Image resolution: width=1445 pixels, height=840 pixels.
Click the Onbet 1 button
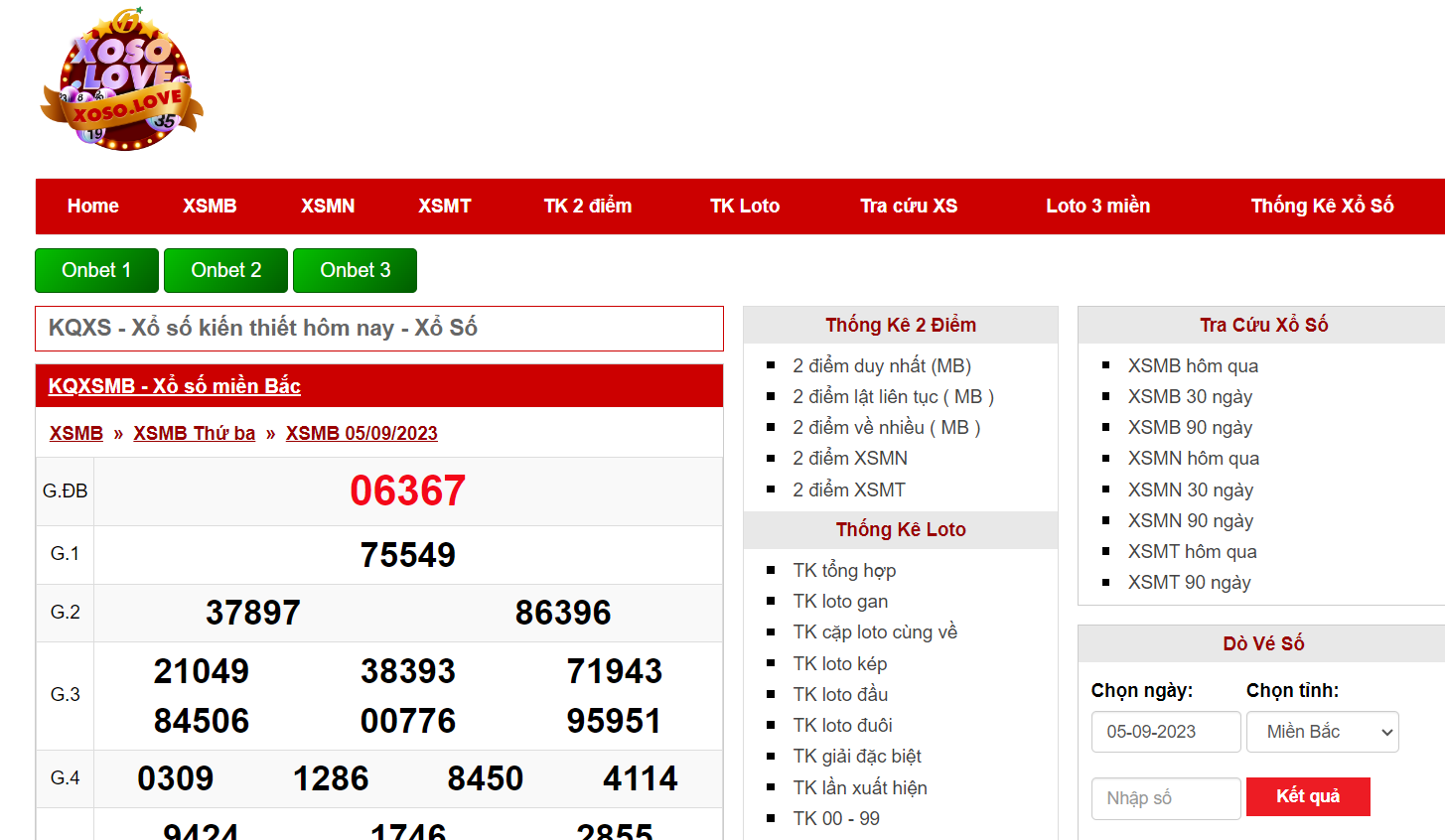96,270
